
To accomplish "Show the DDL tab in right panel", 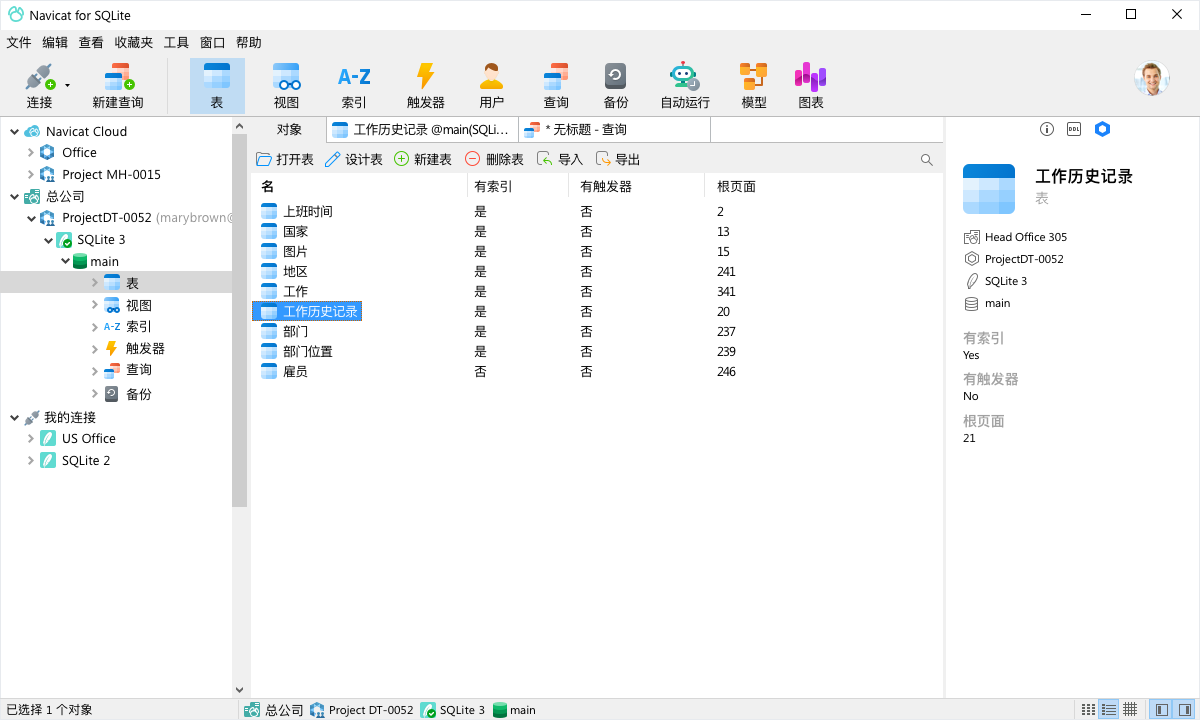I will (x=1074, y=129).
